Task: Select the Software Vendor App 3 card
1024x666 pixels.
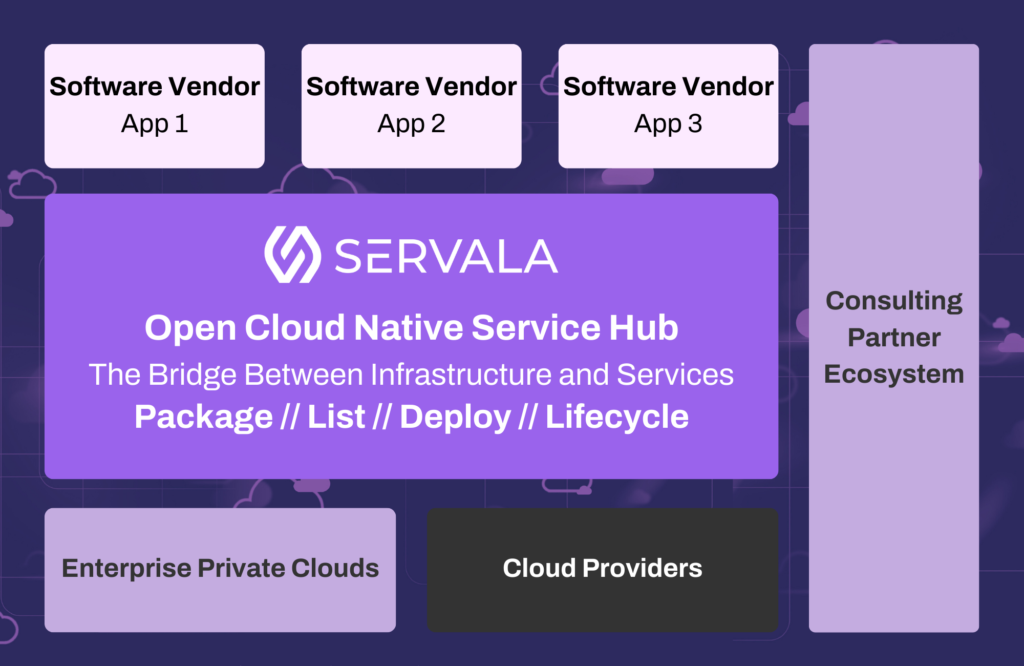Action: pyautogui.click(x=668, y=105)
